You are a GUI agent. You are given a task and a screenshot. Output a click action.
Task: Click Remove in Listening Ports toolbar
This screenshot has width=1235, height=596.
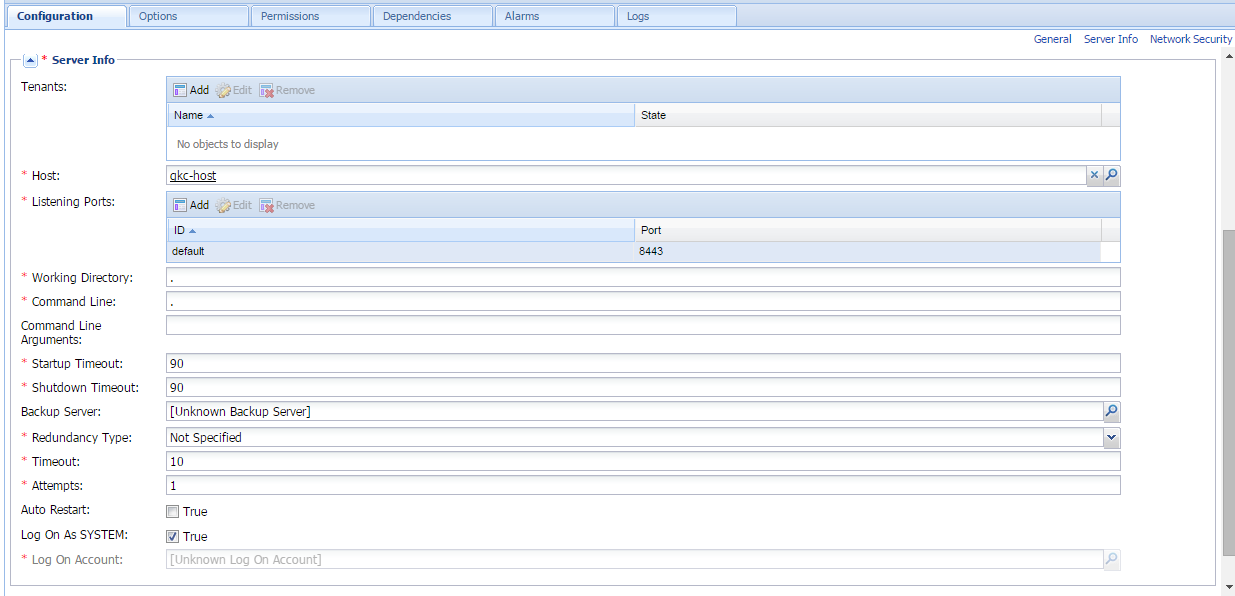(287, 205)
